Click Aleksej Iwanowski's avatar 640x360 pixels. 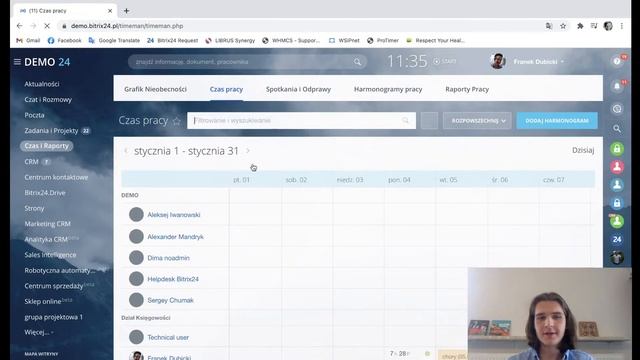(x=136, y=214)
